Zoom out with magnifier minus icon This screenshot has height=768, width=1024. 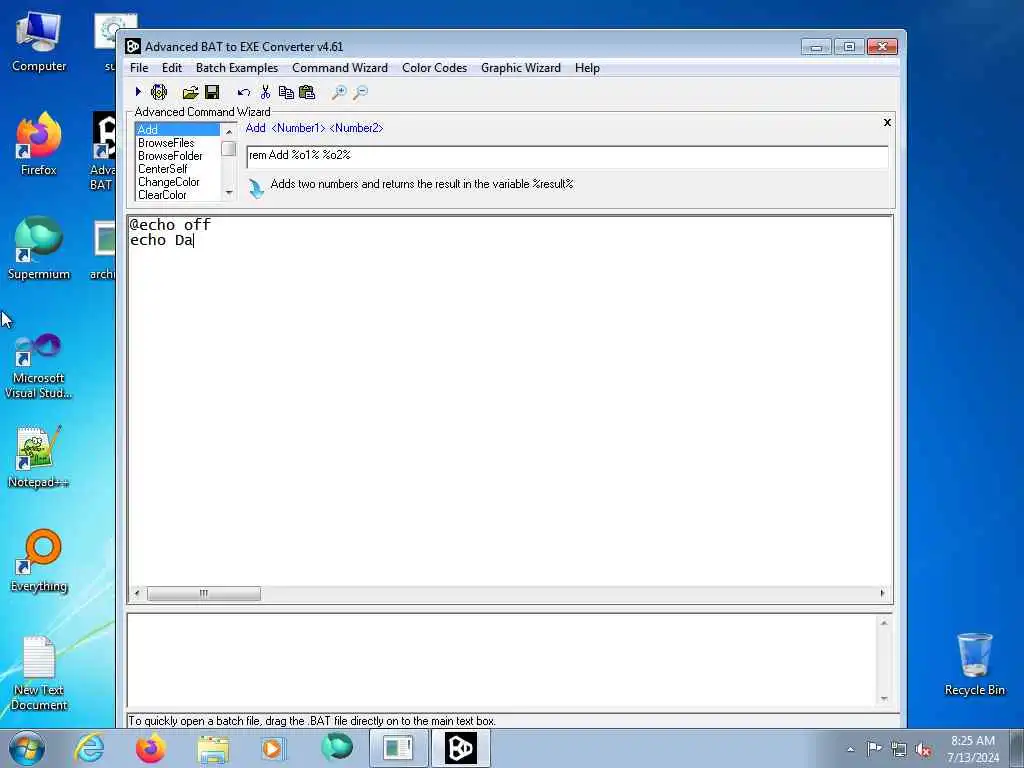point(360,92)
